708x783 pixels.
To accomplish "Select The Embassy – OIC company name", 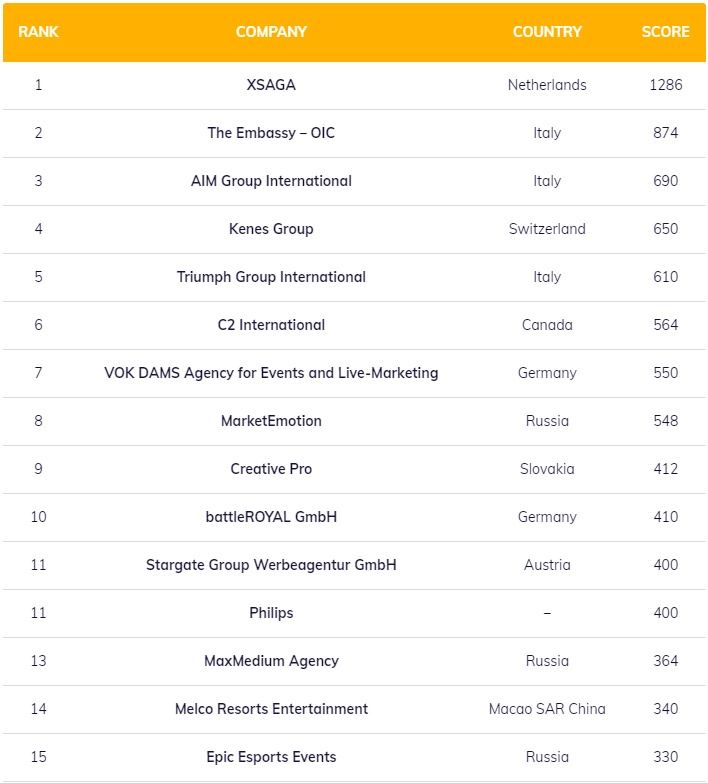I will pos(271,133).
